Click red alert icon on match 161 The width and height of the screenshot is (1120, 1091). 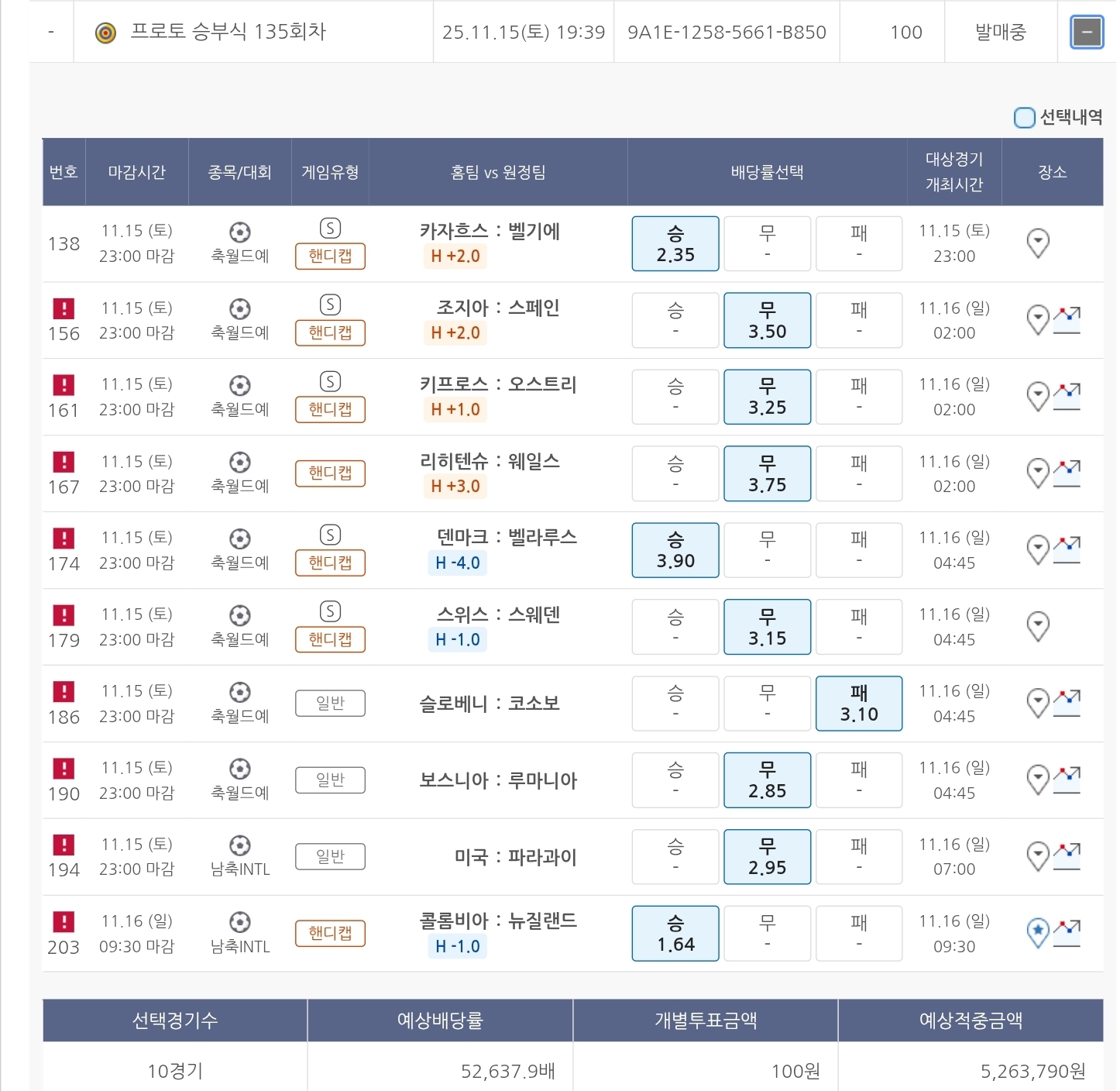[x=64, y=385]
